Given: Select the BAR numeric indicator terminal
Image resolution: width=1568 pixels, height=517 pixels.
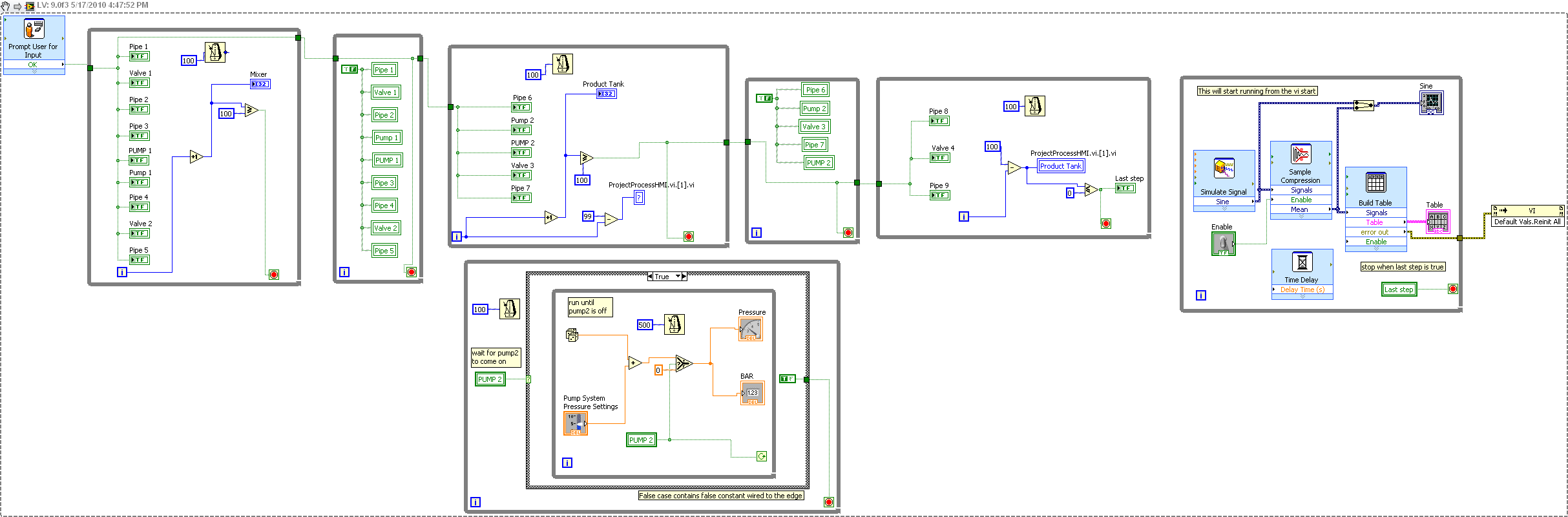Looking at the screenshot, I should point(752,393).
